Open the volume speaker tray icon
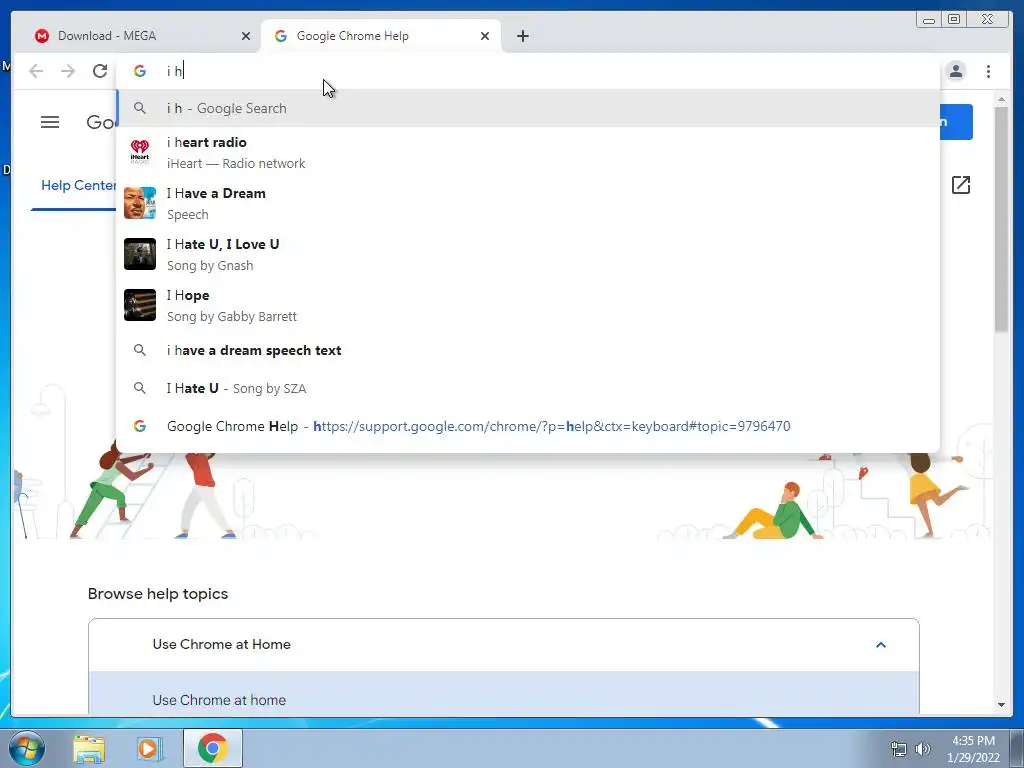Screen dimensions: 1024x768 923,749
